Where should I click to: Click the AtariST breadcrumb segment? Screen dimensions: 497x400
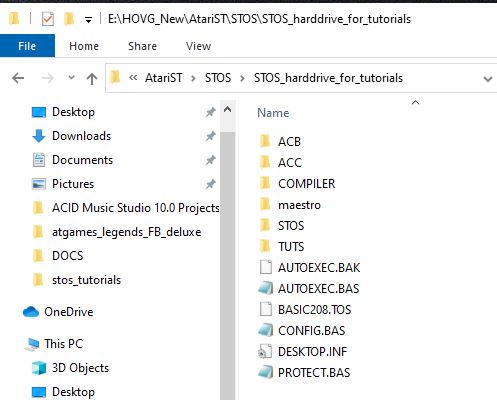pyautogui.click(x=164, y=78)
